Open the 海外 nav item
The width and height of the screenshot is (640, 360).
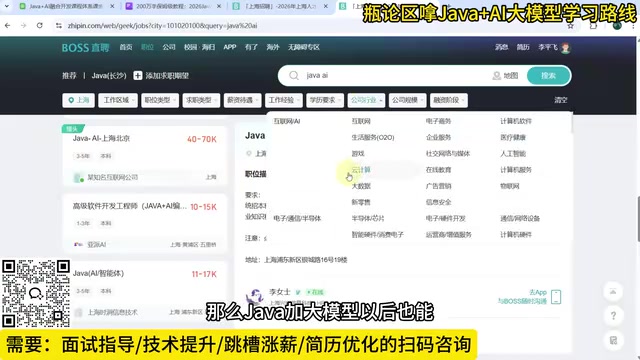pos(273,47)
